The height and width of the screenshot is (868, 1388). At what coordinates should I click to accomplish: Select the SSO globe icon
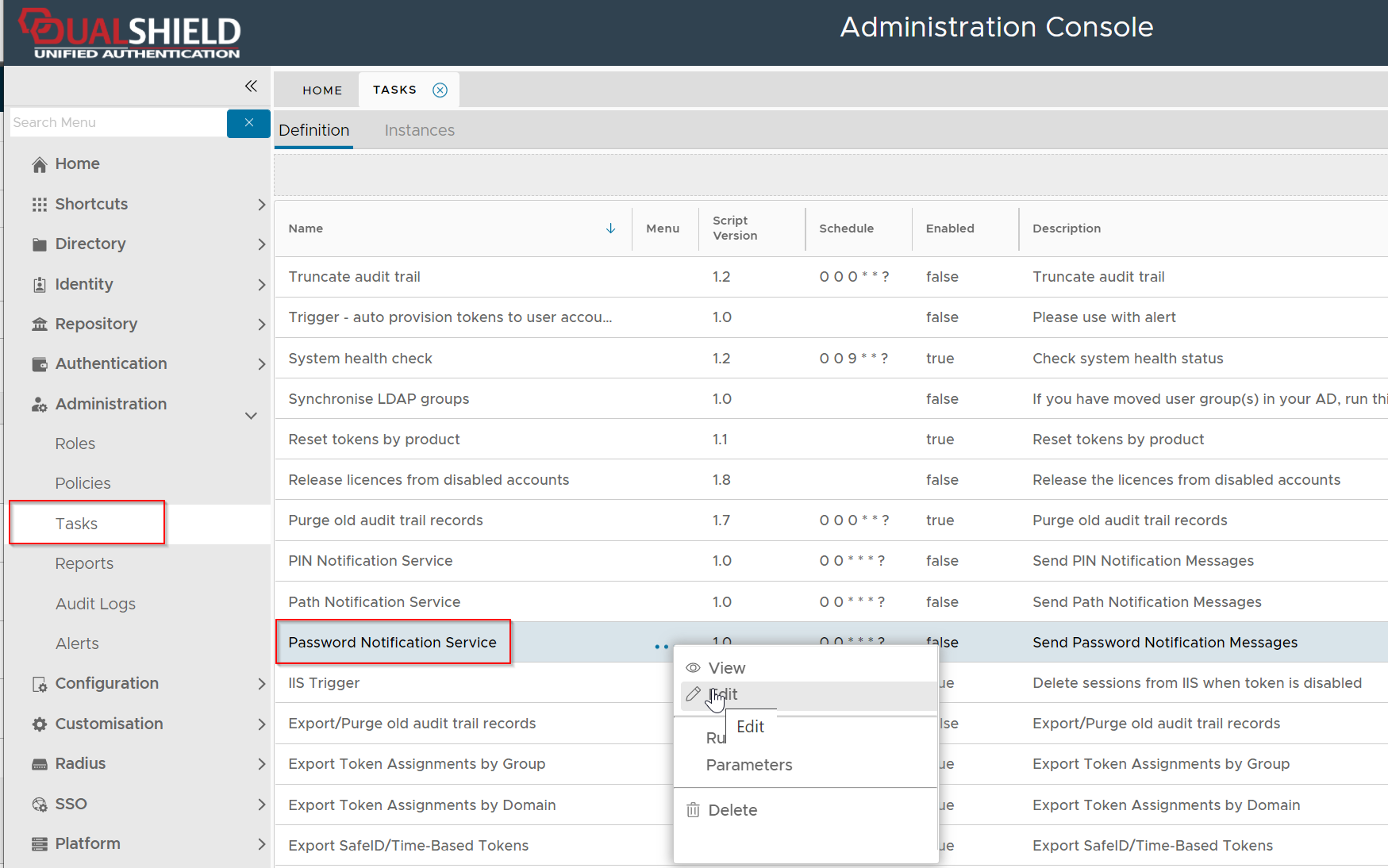[x=39, y=804]
